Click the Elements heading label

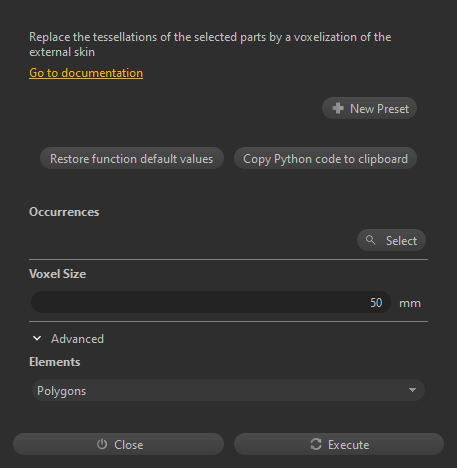click(55, 362)
